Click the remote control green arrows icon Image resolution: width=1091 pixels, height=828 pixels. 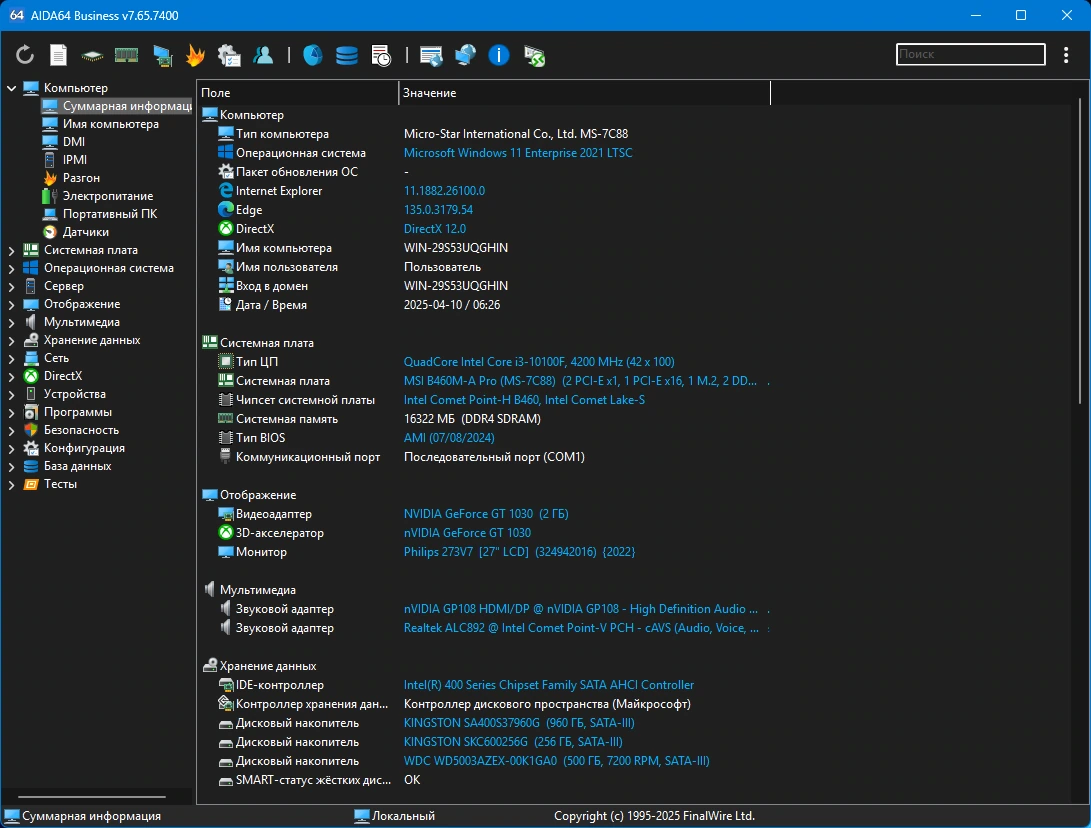534,56
